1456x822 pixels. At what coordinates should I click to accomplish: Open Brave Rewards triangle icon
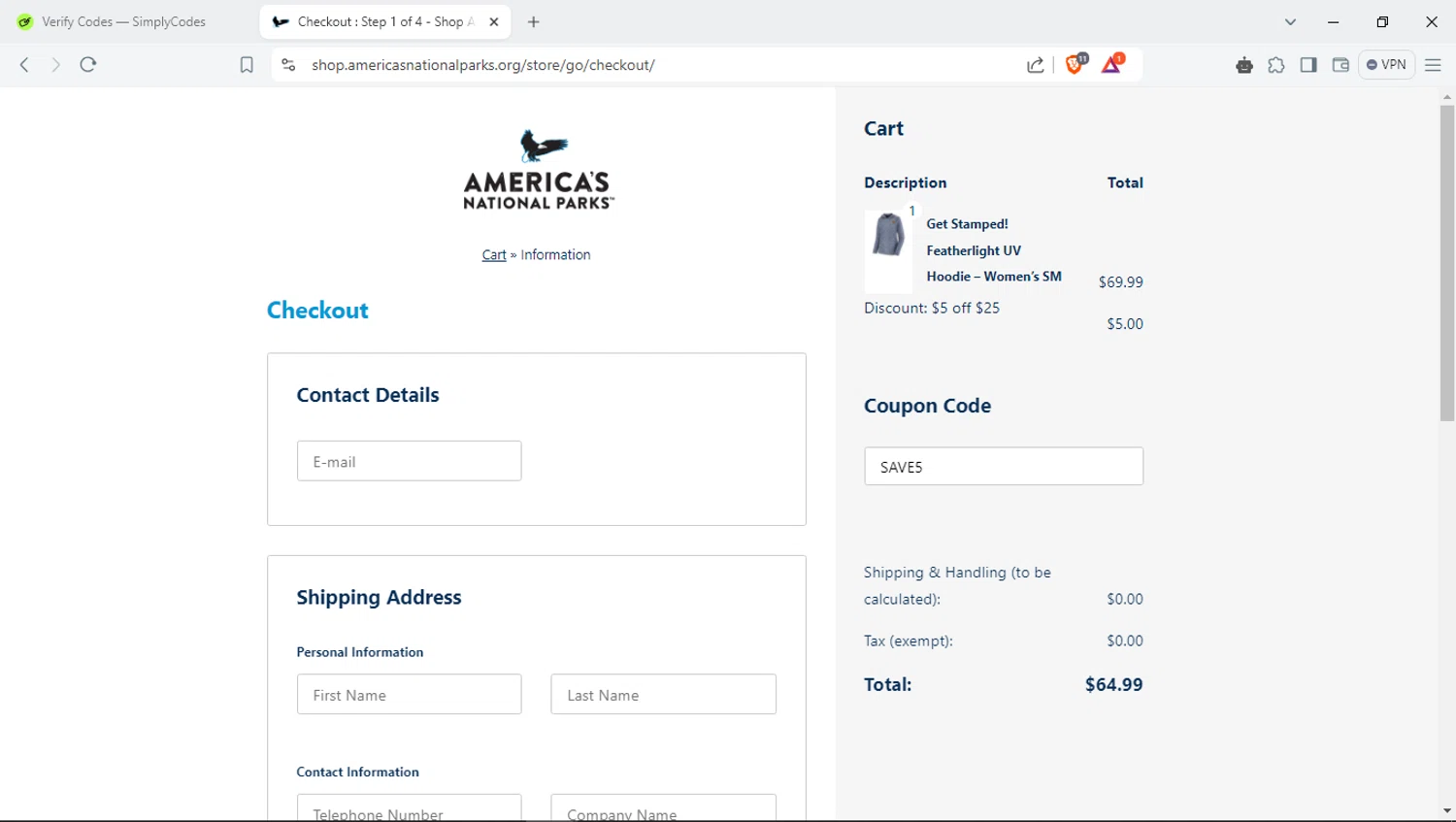tap(1112, 64)
